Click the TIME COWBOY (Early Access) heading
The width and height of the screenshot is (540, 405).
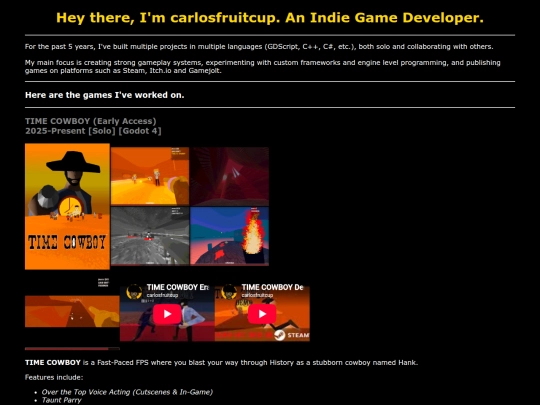[91, 121]
